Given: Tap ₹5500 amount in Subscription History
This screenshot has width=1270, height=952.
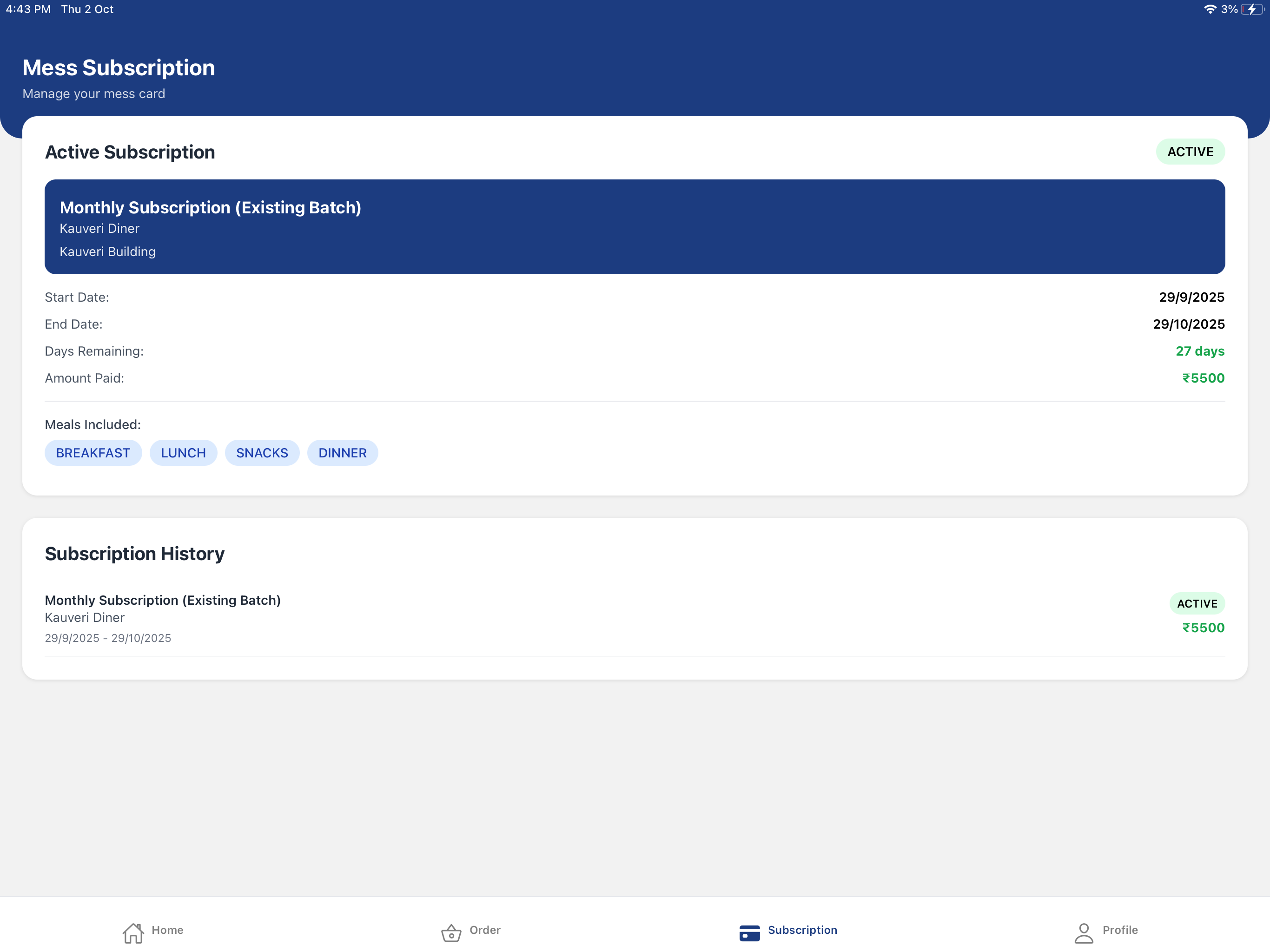Looking at the screenshot, I should pyautogui.click(x=1204, y=628).
